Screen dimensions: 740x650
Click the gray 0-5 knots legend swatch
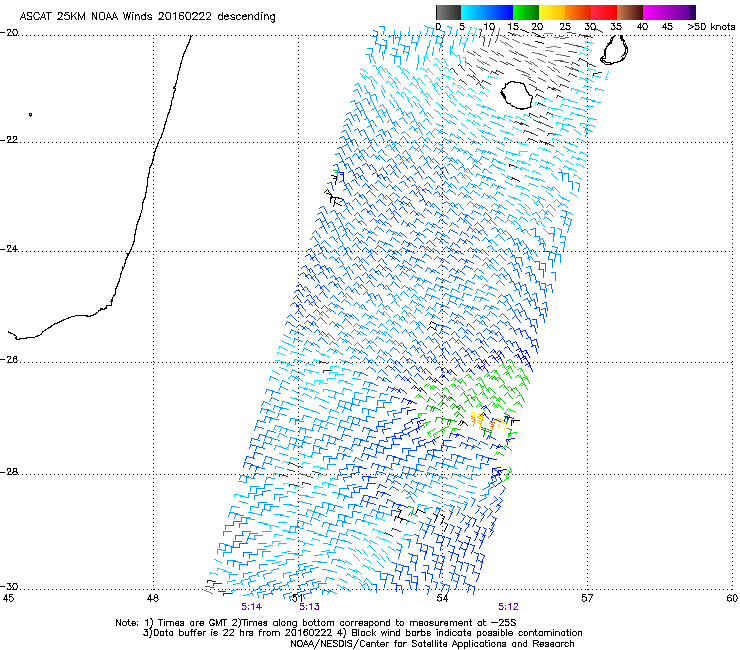(x=448, y=12)
